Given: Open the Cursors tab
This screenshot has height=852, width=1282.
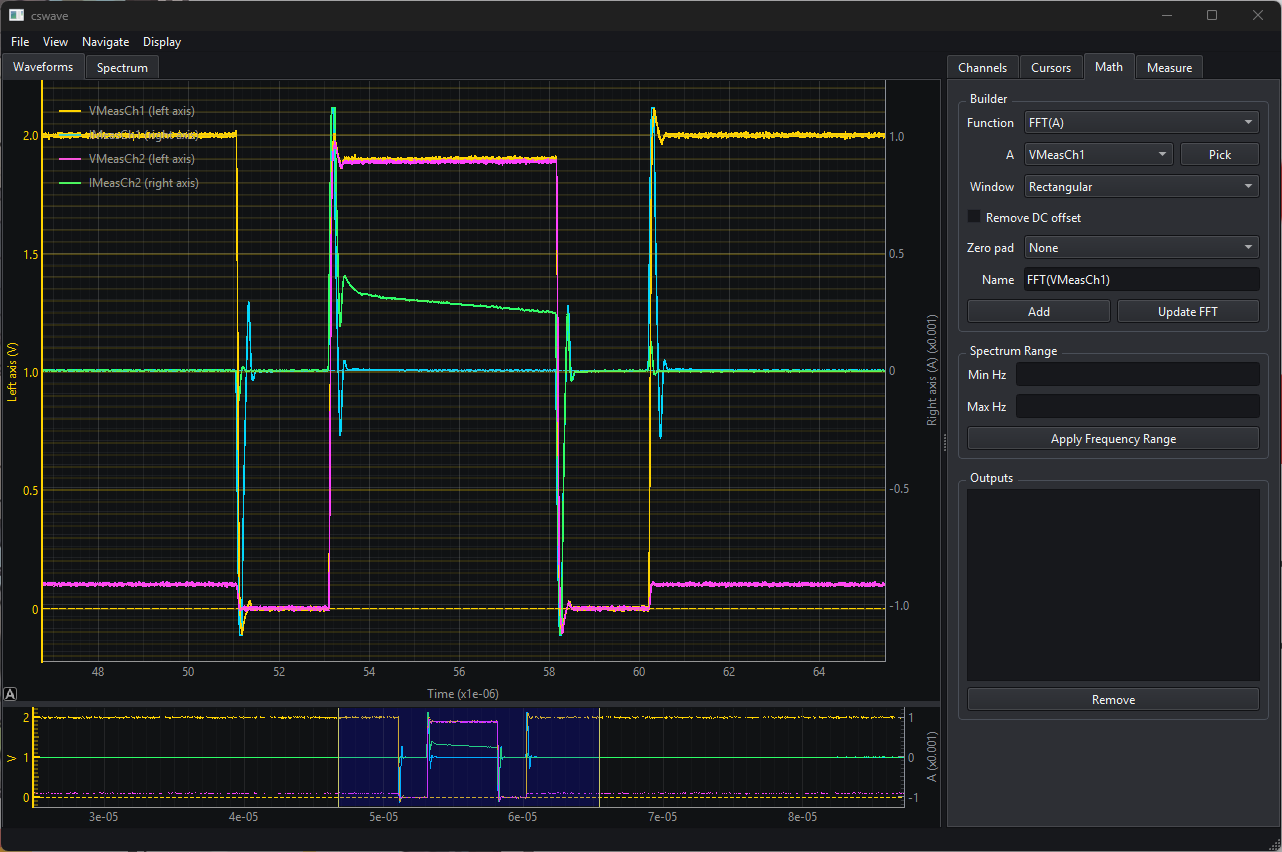Looking at the screenshot, I should point(1051,67).
